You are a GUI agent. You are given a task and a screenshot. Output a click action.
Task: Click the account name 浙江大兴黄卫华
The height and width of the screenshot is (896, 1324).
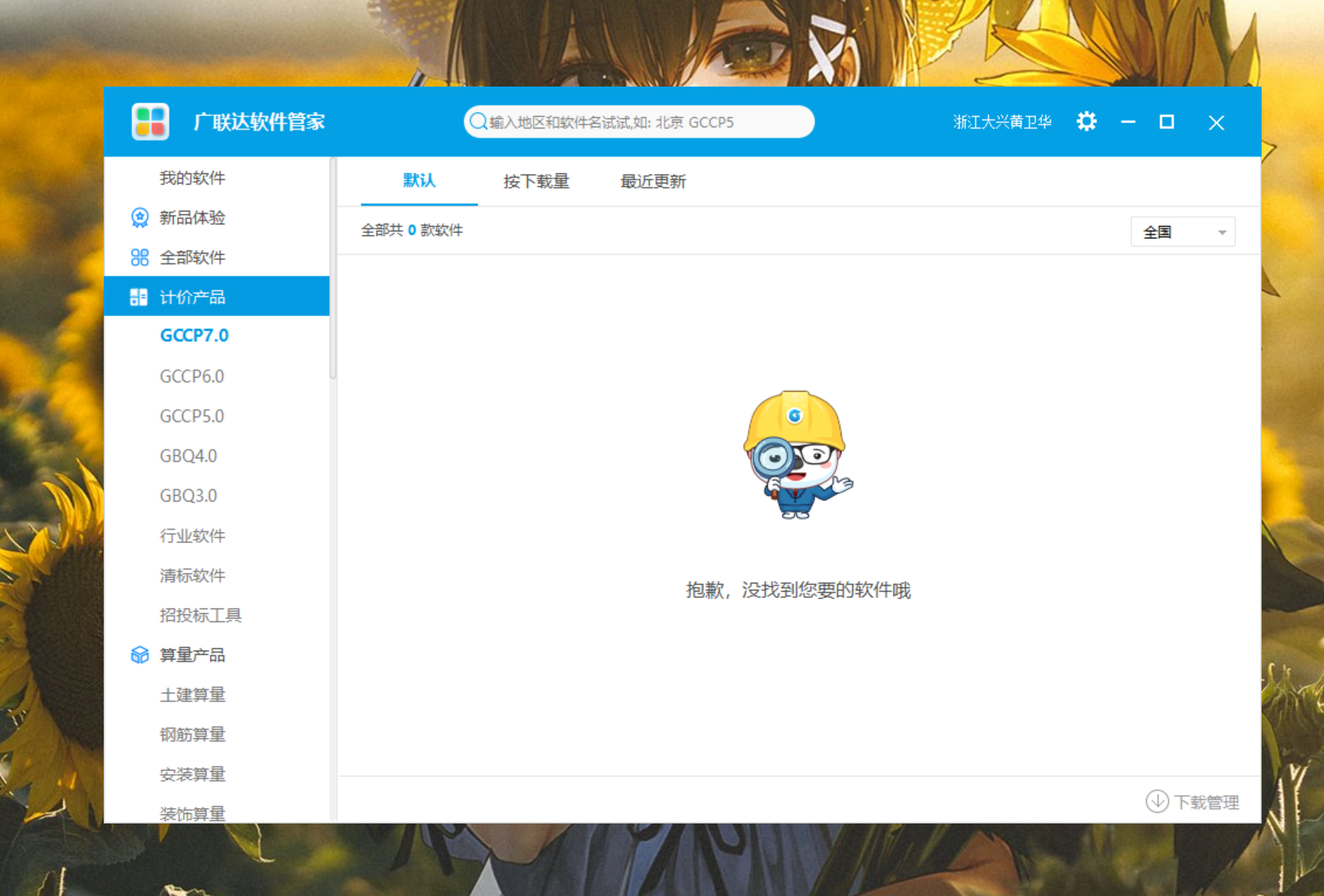pyautogui.click(x=1002, y=122)
